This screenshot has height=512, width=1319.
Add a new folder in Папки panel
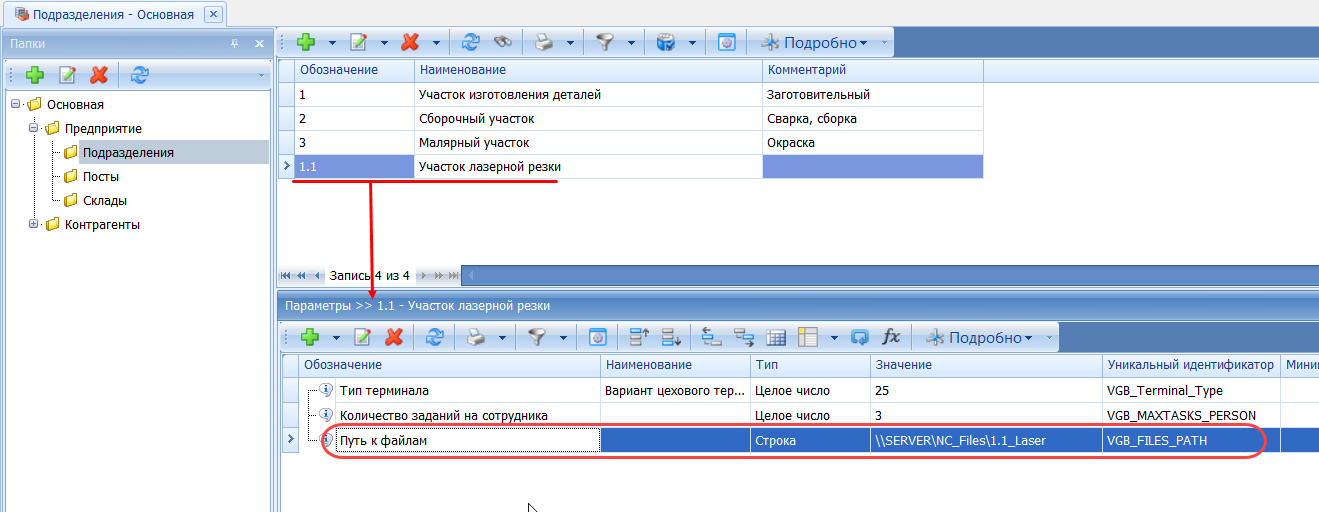pyautogui.click(x=35, y=75)
